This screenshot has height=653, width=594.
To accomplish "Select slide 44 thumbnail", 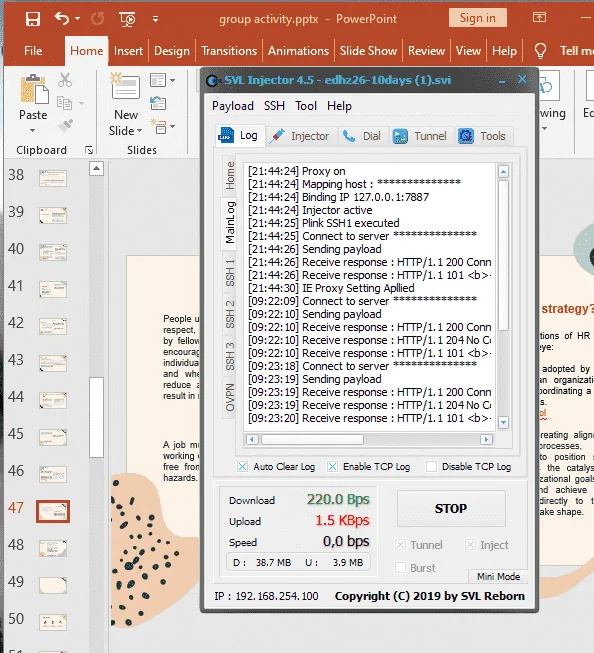I will (x=53, y=400).
